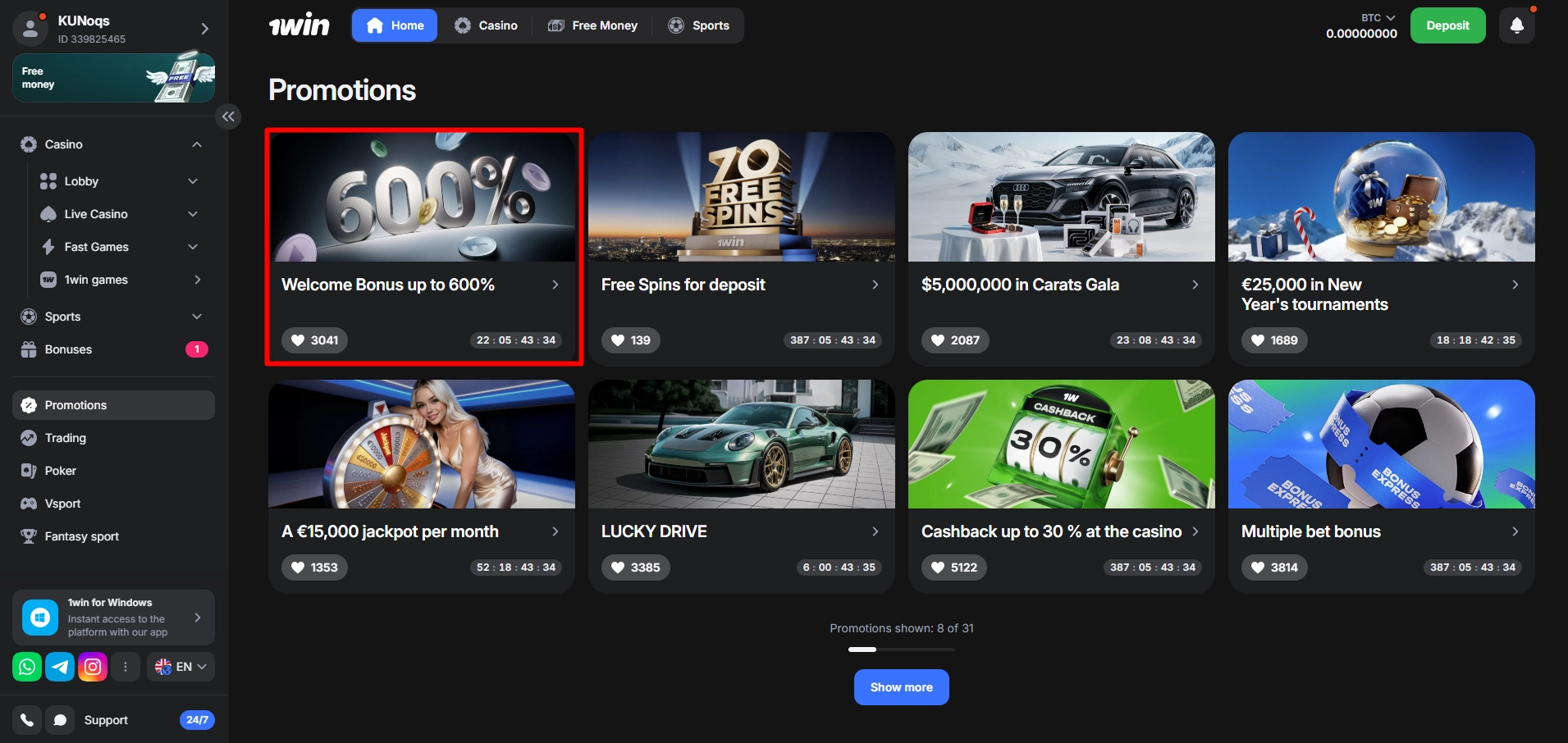Open the 70 Free Spins thumbnail
The height and width of the screenshot is (743, 1568).
click(742, 197)
